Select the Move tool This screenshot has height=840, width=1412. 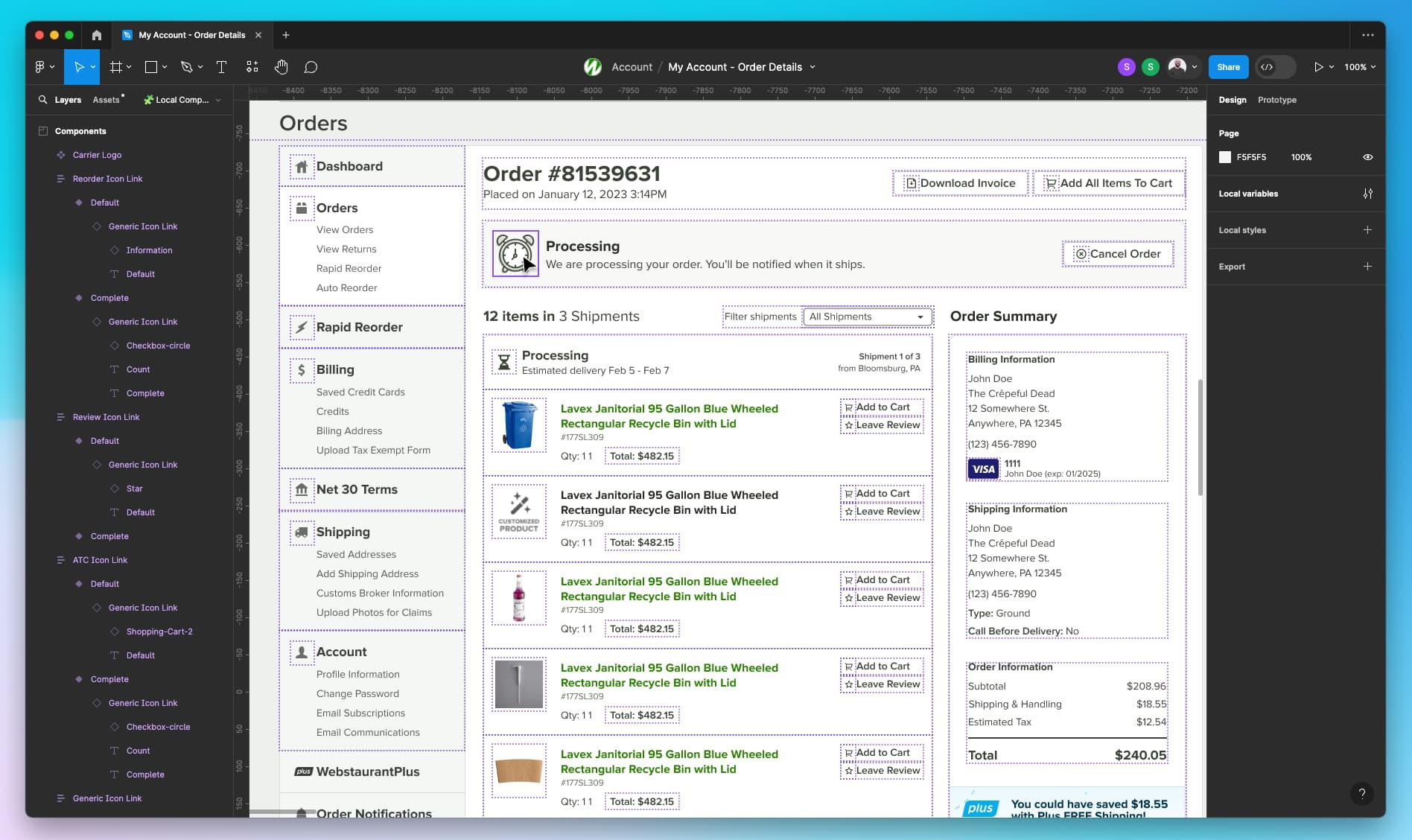pyautogui.click(x=78, y=67)
